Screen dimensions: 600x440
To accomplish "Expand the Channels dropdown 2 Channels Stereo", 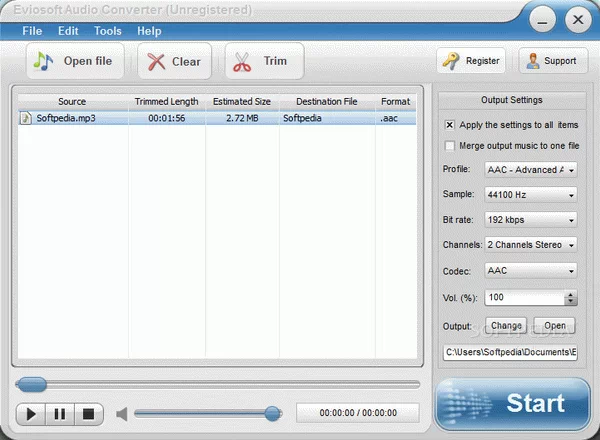I will pos(531,245).
